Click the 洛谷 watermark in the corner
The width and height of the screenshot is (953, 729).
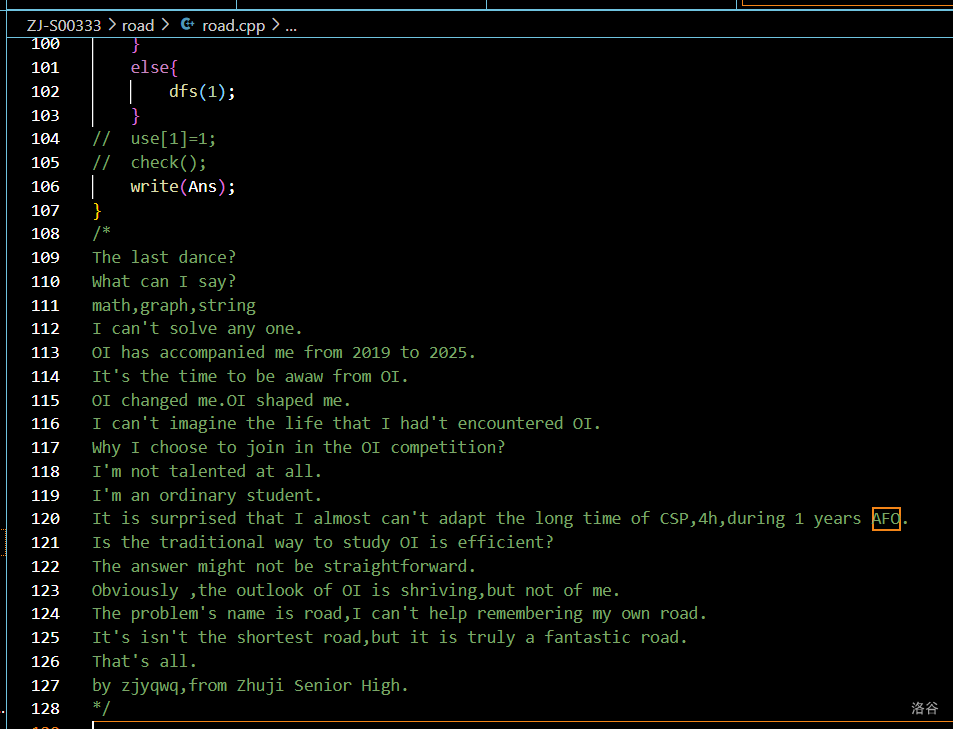pyautogui.click(x=924, y=708)
